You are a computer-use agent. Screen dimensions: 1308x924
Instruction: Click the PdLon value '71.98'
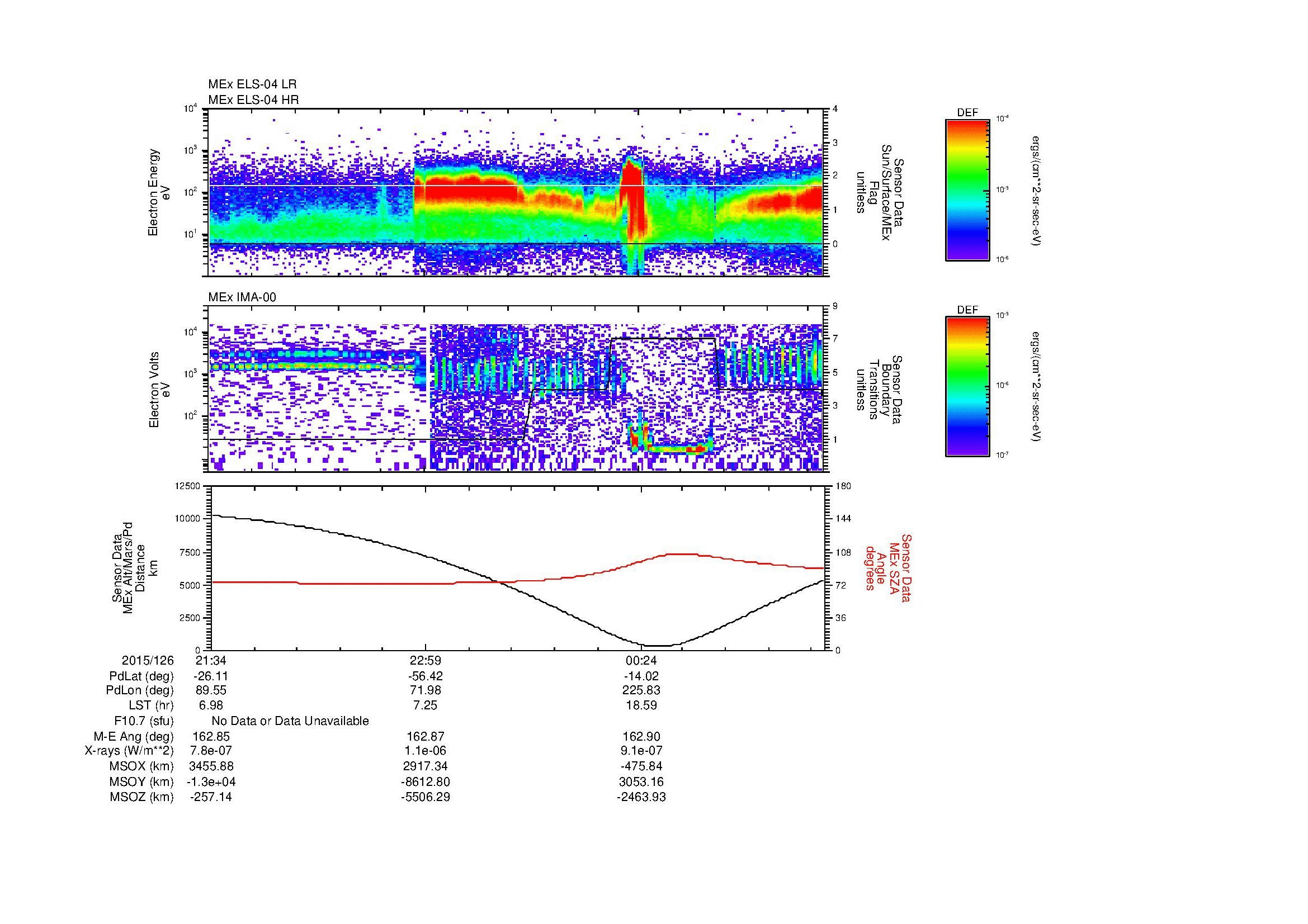coord(426,690)
